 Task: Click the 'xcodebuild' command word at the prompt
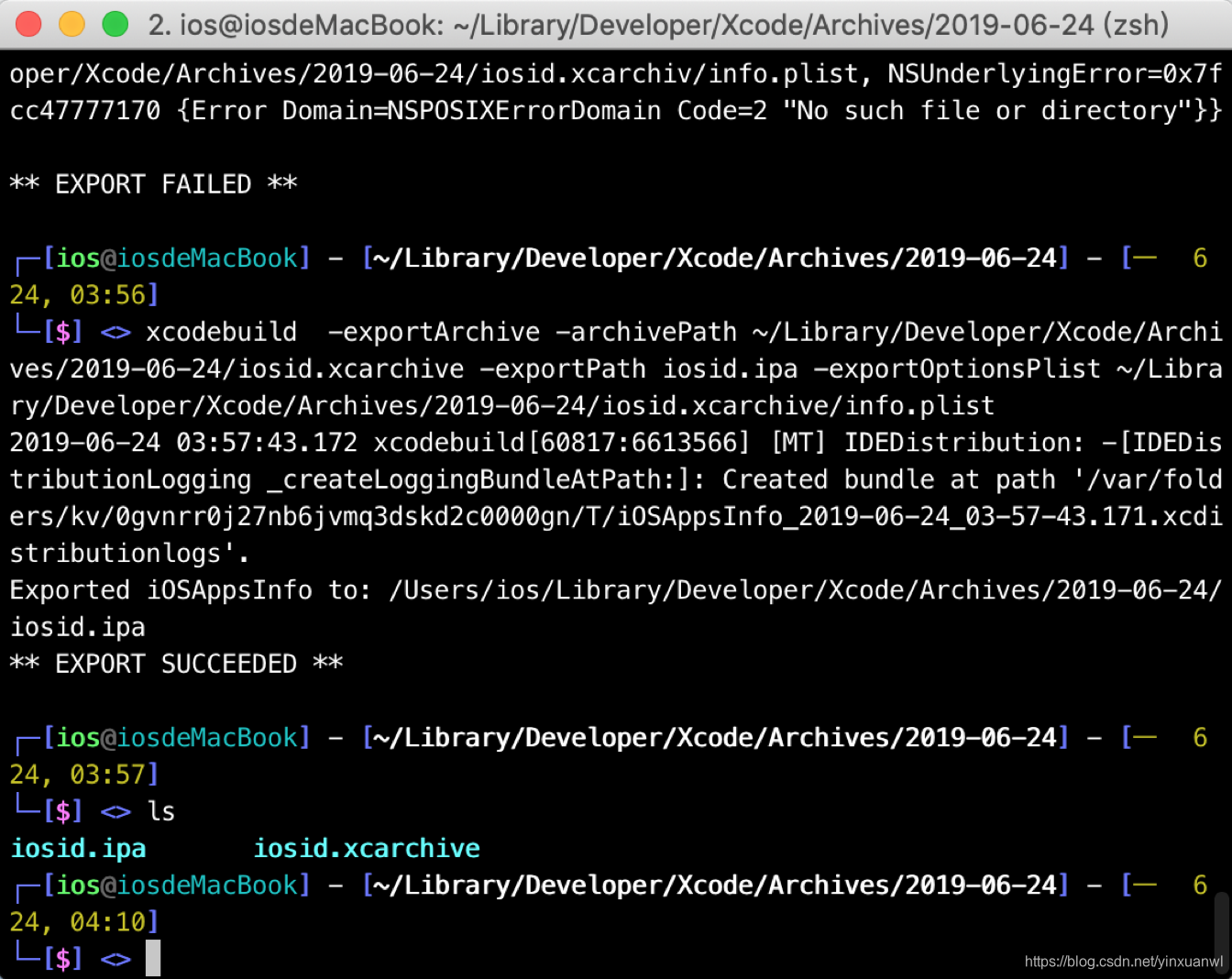[x=222, y=332]
